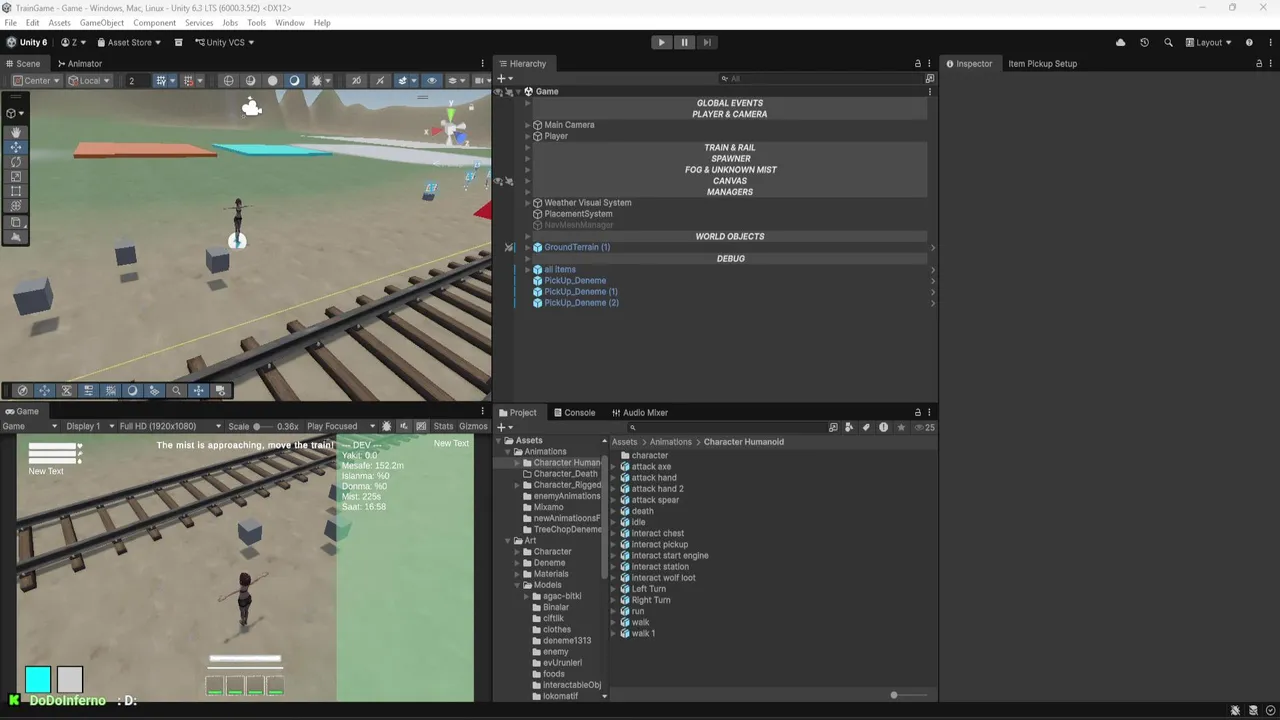Toggle hidden packages visibility count 25
The image size is (1280, 720).
[x=924, y=427]
